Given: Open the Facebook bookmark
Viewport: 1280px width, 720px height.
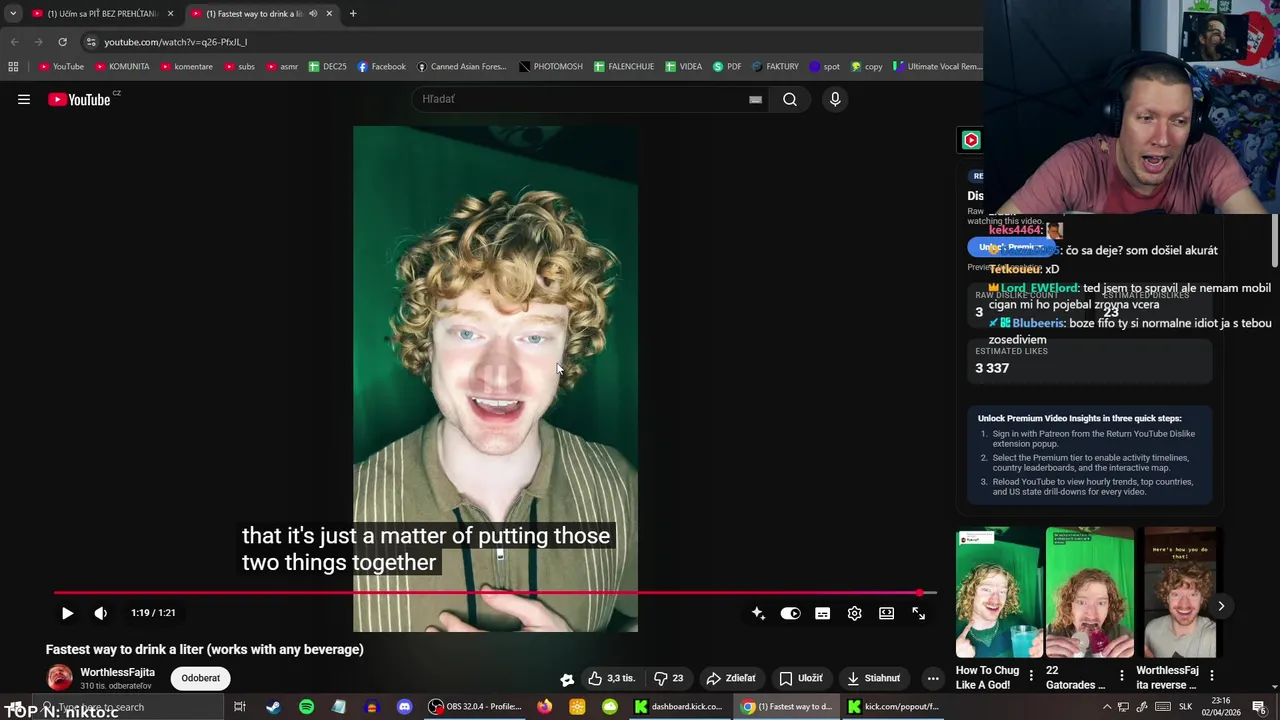Looking at the screenshot, I should (381, 67).
